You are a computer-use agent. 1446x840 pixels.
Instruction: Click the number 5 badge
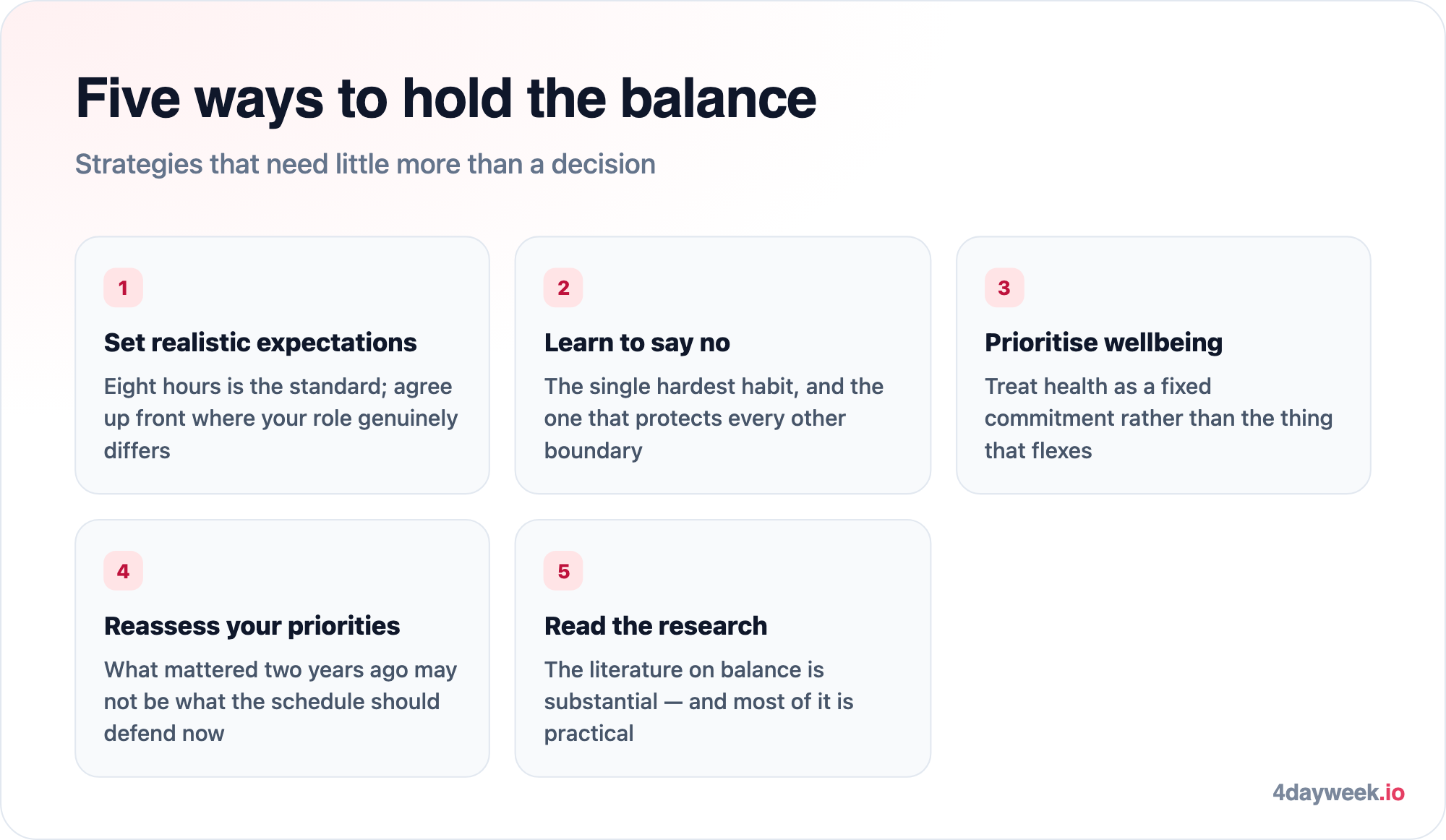563,571
